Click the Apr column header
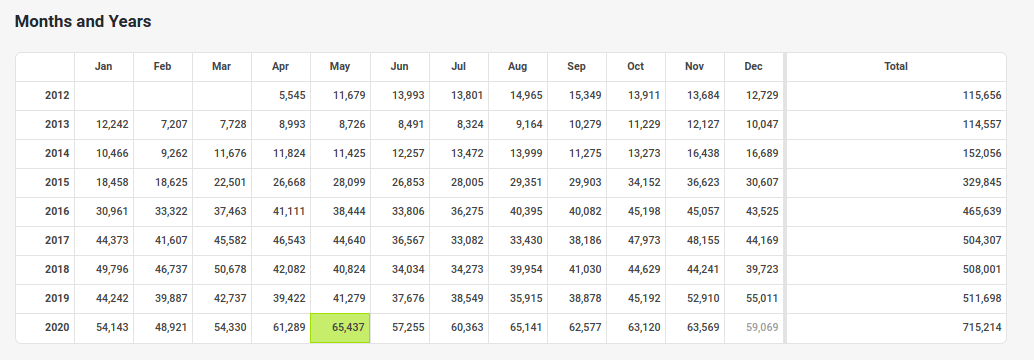This screenshot has width=1034, height=360. click(x=281, y=67)
